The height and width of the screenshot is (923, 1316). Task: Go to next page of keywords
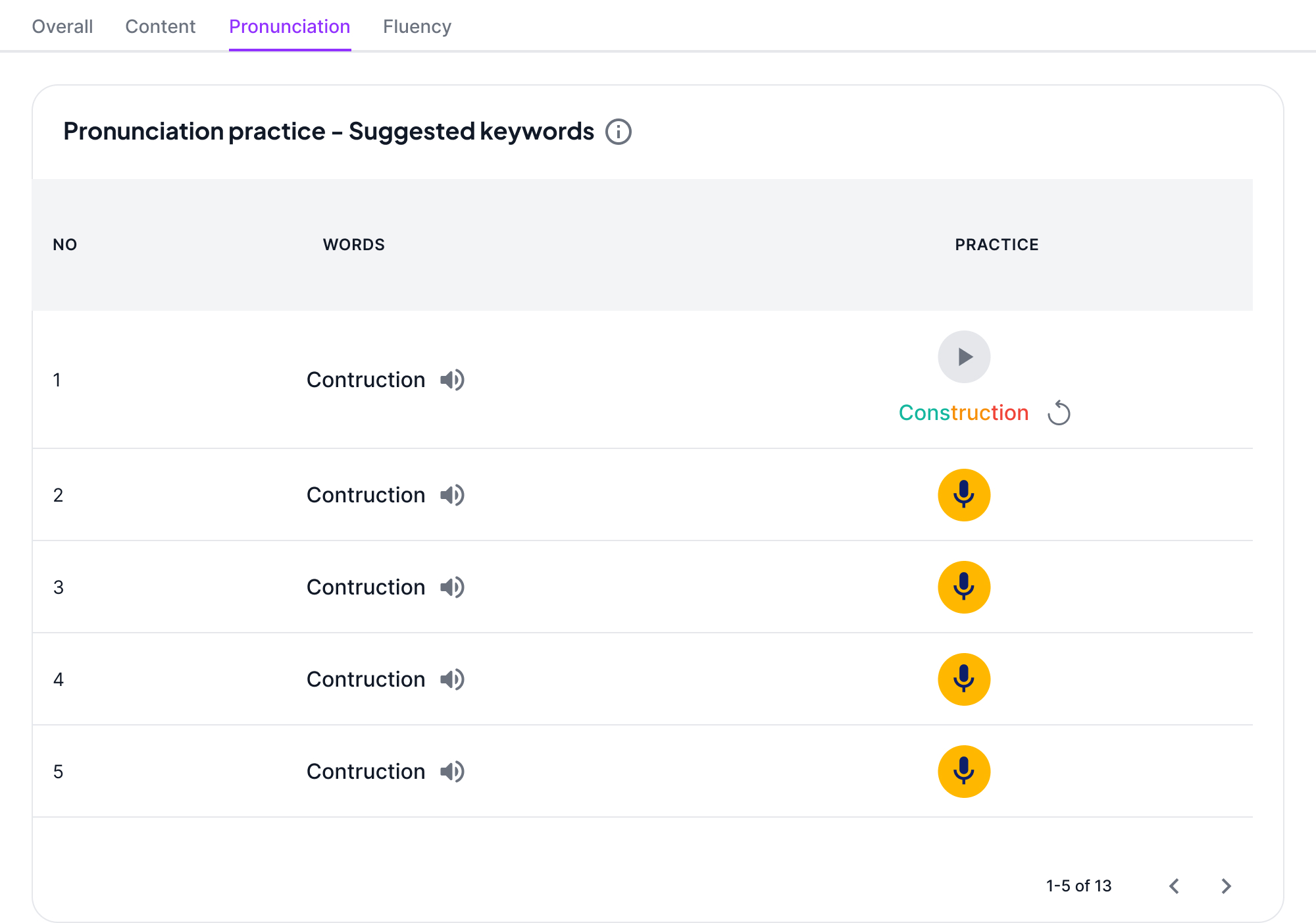click(x=1226, y=886)
